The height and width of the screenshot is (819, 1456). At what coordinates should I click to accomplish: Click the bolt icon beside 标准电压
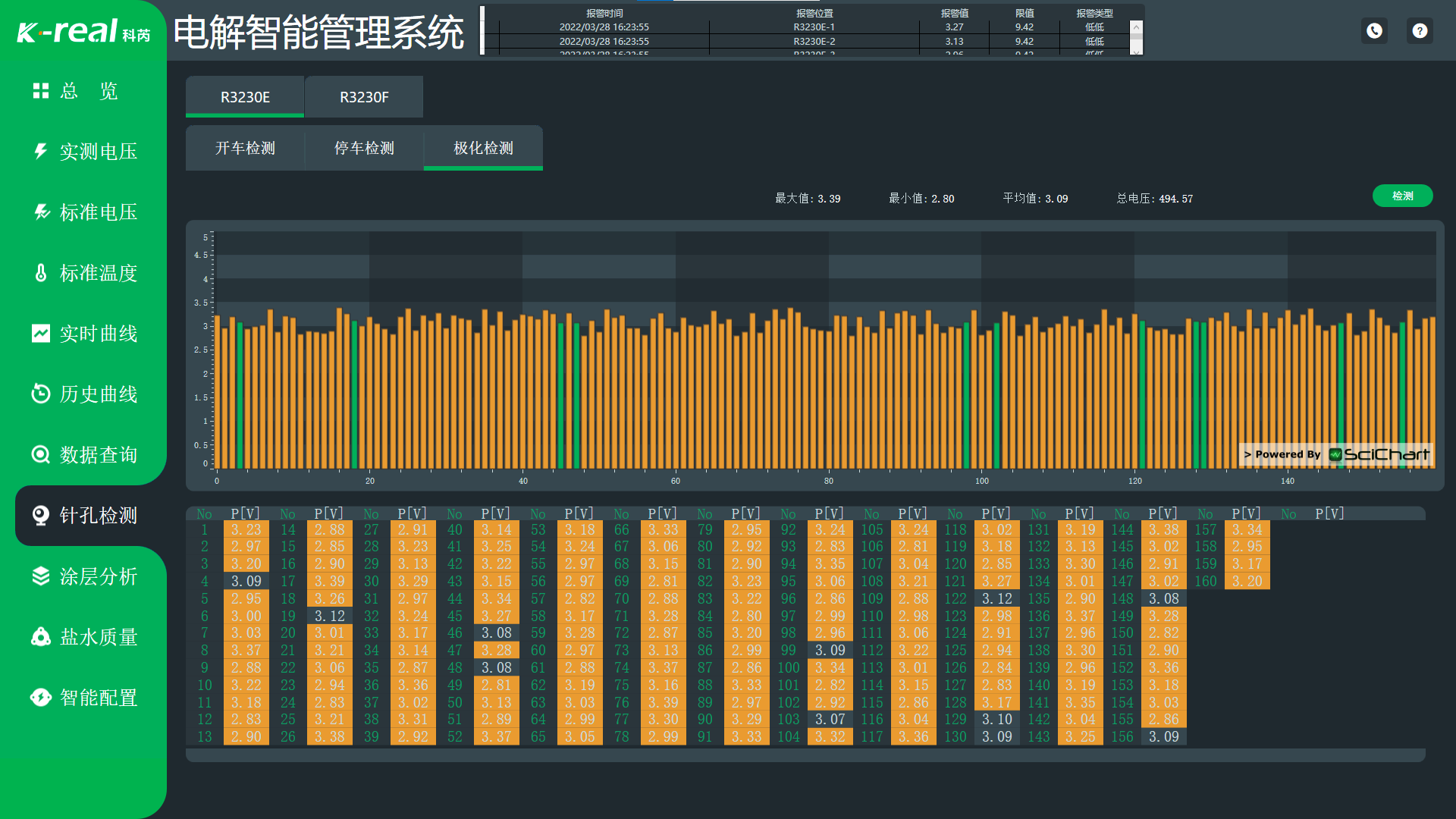(x=41, y=212)
